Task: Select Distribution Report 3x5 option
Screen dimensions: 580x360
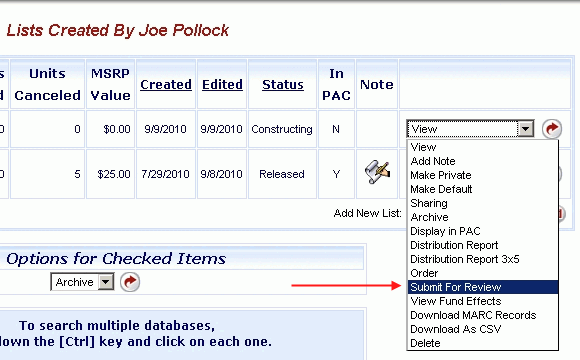Action: [483, 259]
